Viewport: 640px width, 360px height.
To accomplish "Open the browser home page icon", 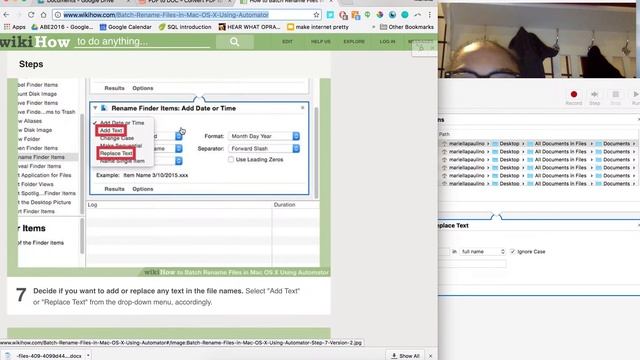I will 43,15.
